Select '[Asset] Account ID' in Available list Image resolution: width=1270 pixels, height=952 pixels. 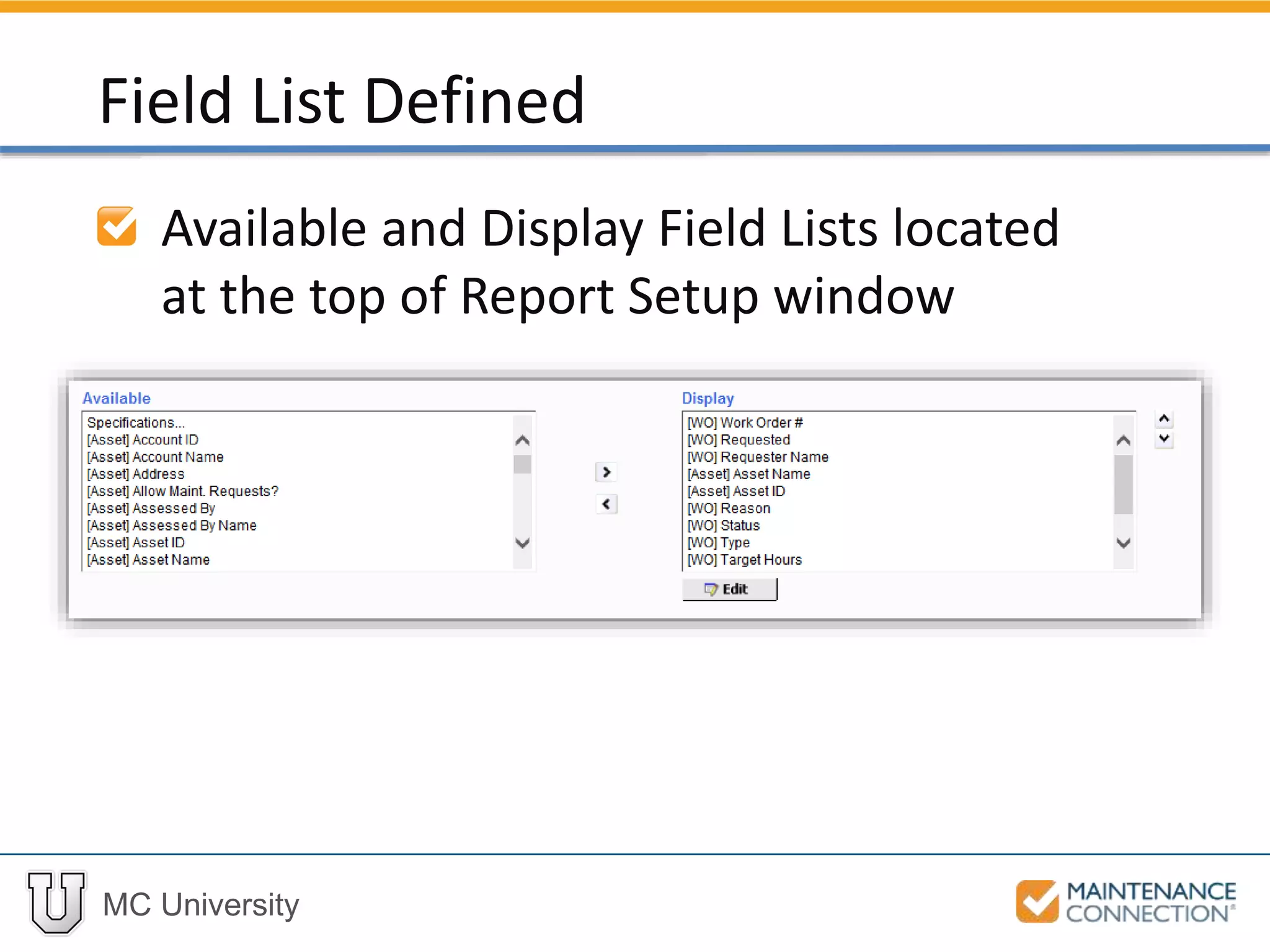[x=143, y=440]
